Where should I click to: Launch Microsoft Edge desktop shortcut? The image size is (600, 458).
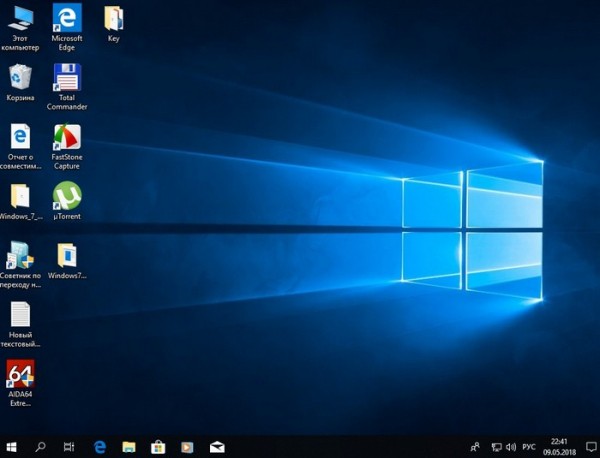tap(67, 27)
